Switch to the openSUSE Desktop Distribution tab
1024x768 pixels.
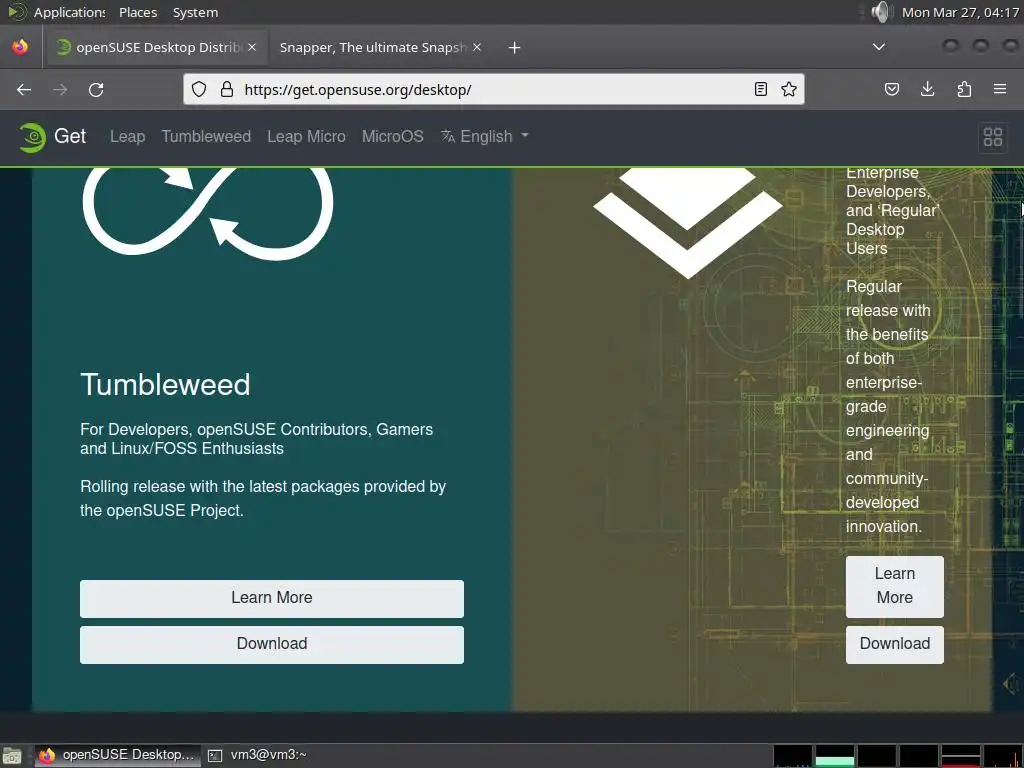tap(156, 47)
